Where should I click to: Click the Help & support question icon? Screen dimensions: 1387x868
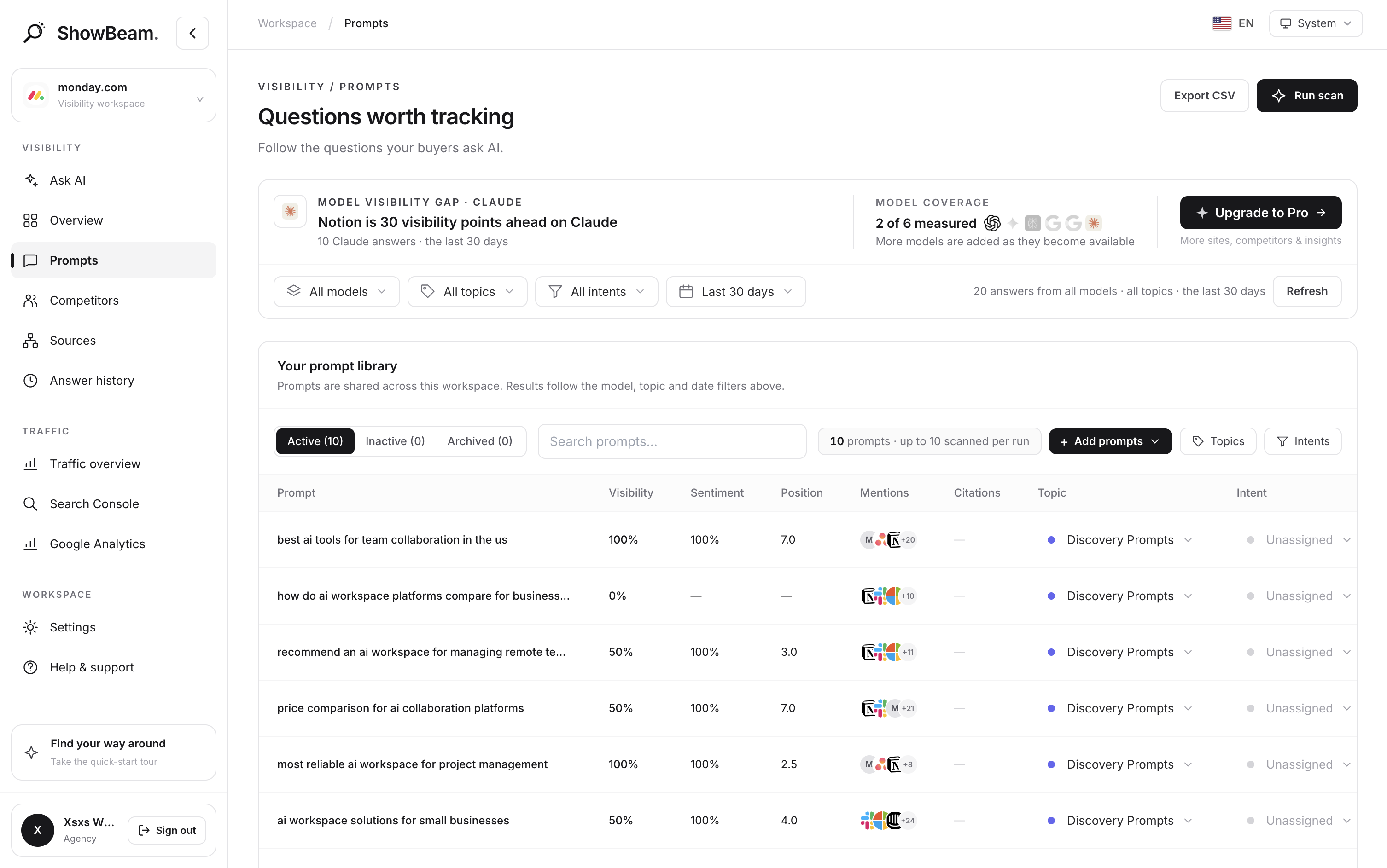(30, 667)
